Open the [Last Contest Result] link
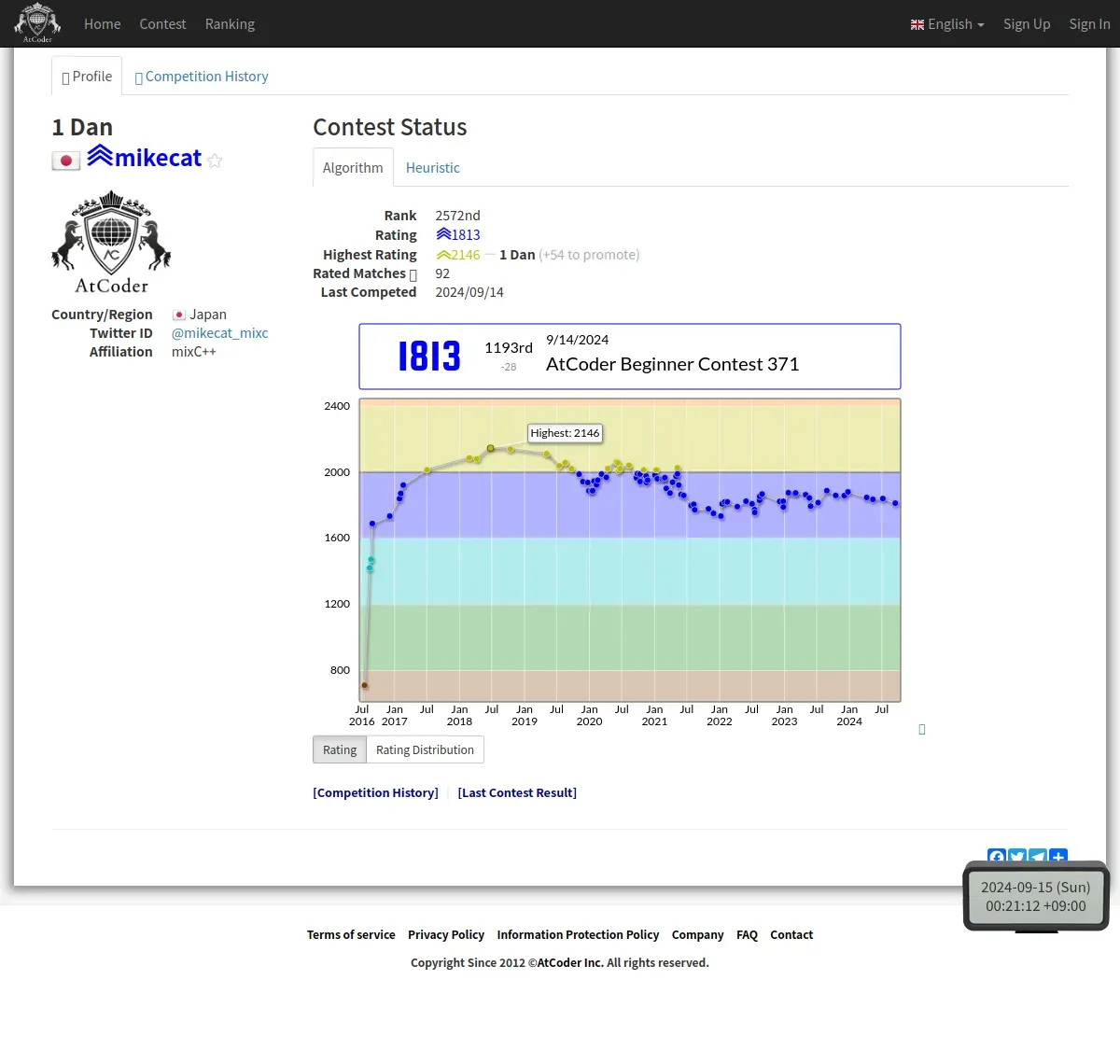 pyautogui.click(x=517, y=792)
